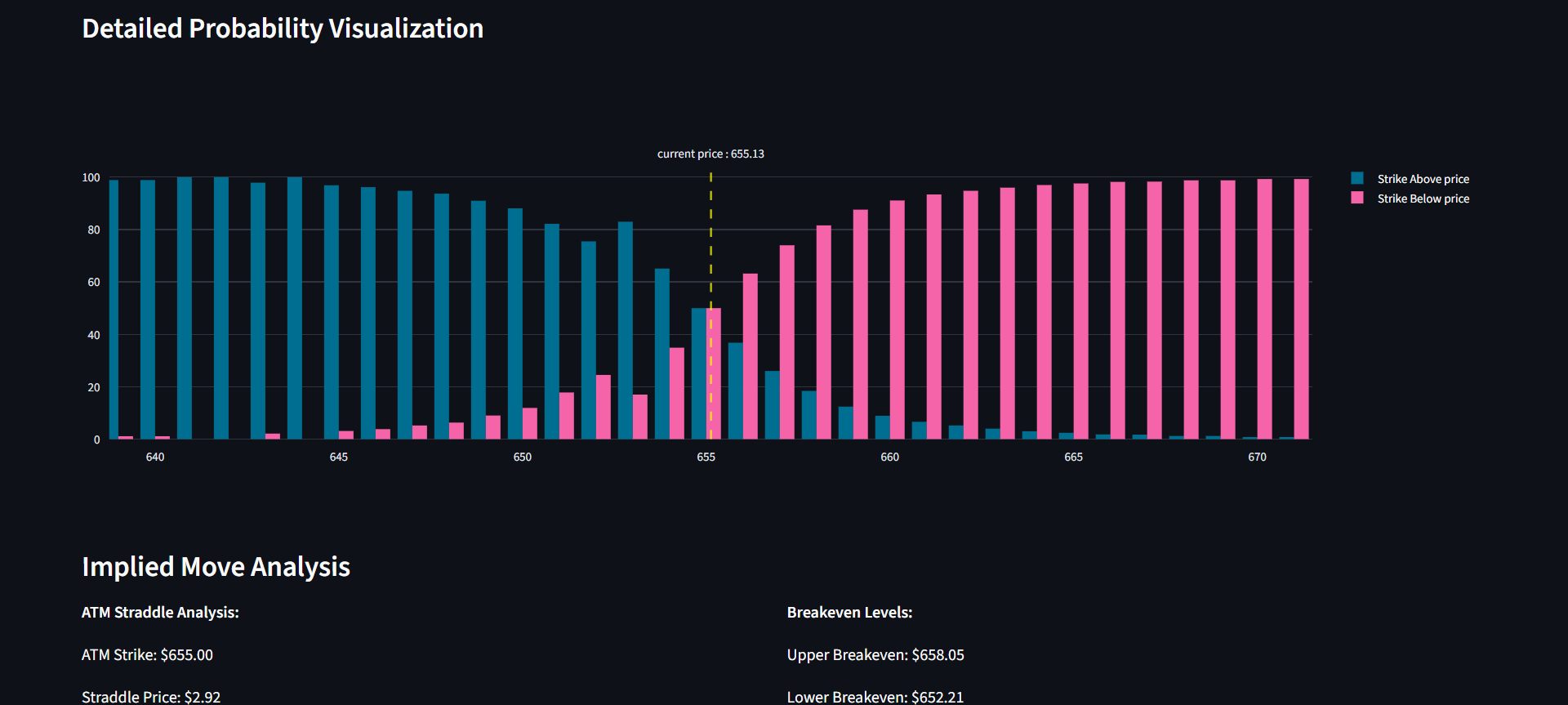Click the pink bar at strike 660

click(x=897, y=319)
